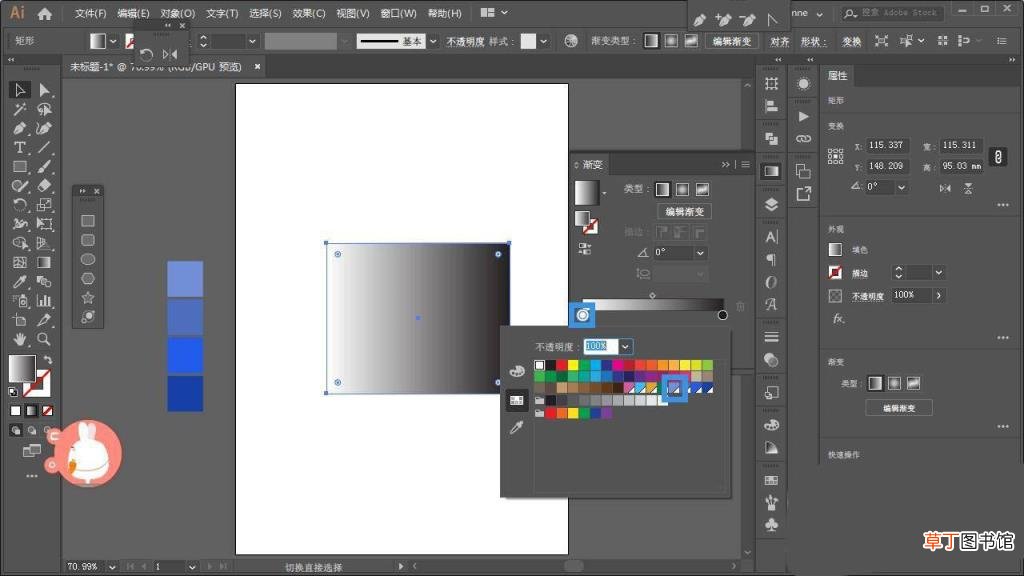Image resolution: width=1024 pixels, height=576 pixels.
Task: Click 编辑渐变 button in Gradient panel
Action: click(x=684, y=212)
